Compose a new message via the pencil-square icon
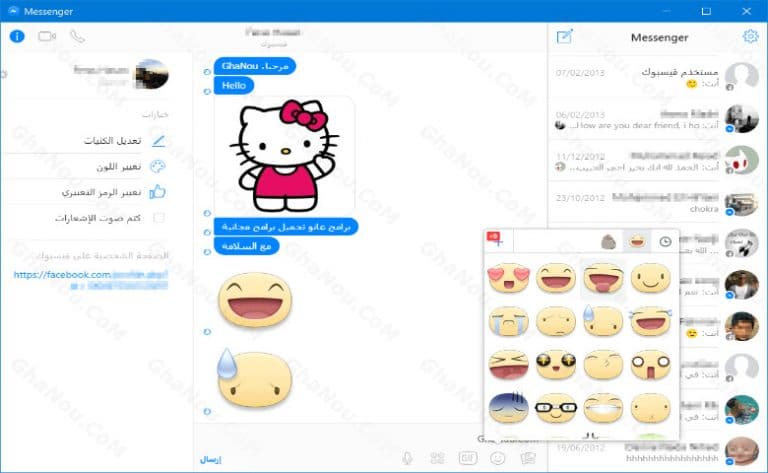This screenshot has width=768, height=473. pyautogui.click(x=565, y=36)
